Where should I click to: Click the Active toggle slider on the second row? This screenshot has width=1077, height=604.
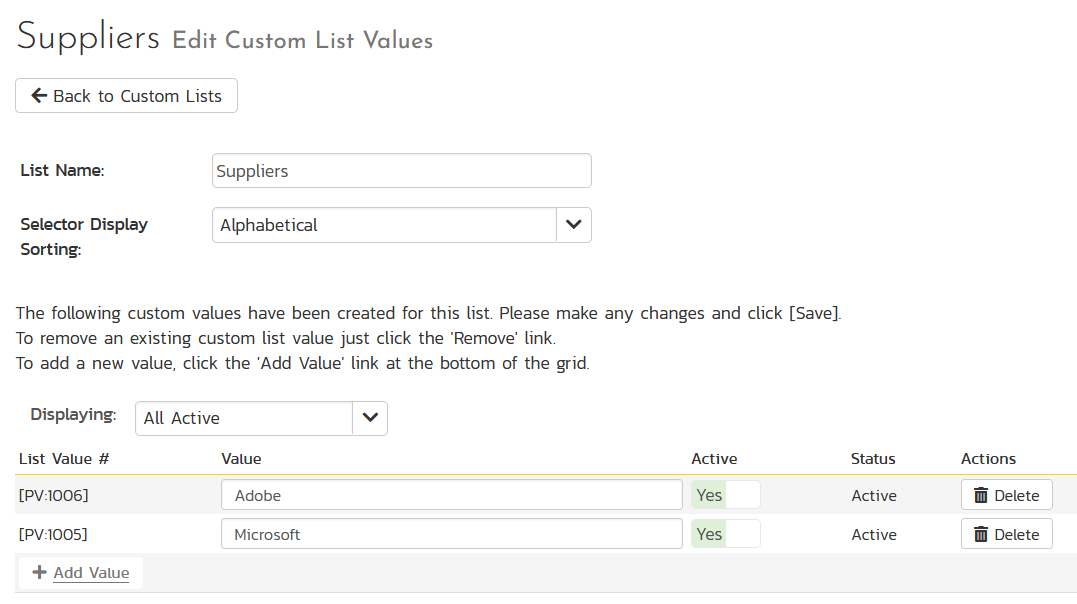(725, 533)
